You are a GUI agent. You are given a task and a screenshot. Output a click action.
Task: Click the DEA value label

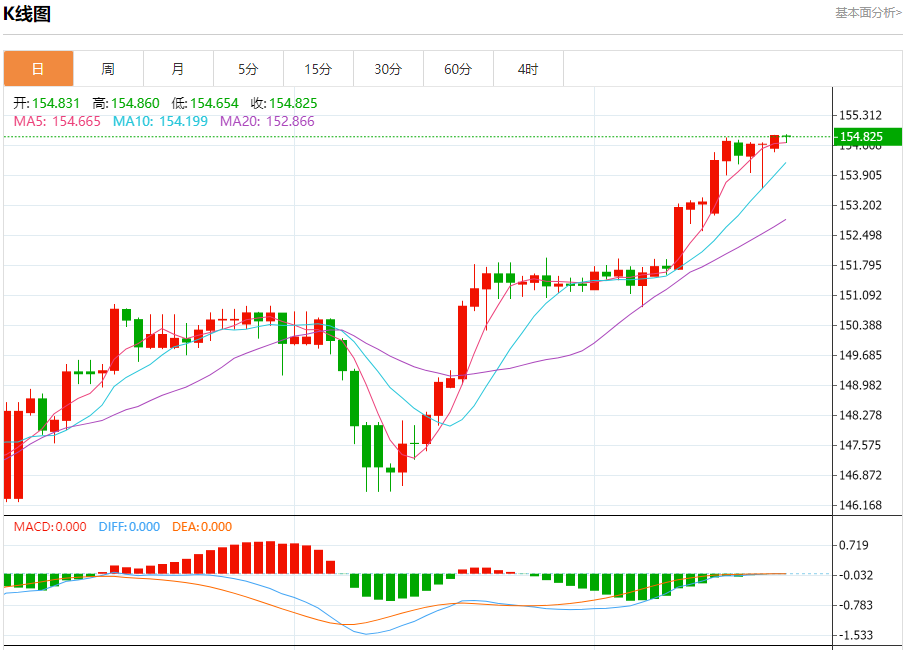(x=202, y=527)
